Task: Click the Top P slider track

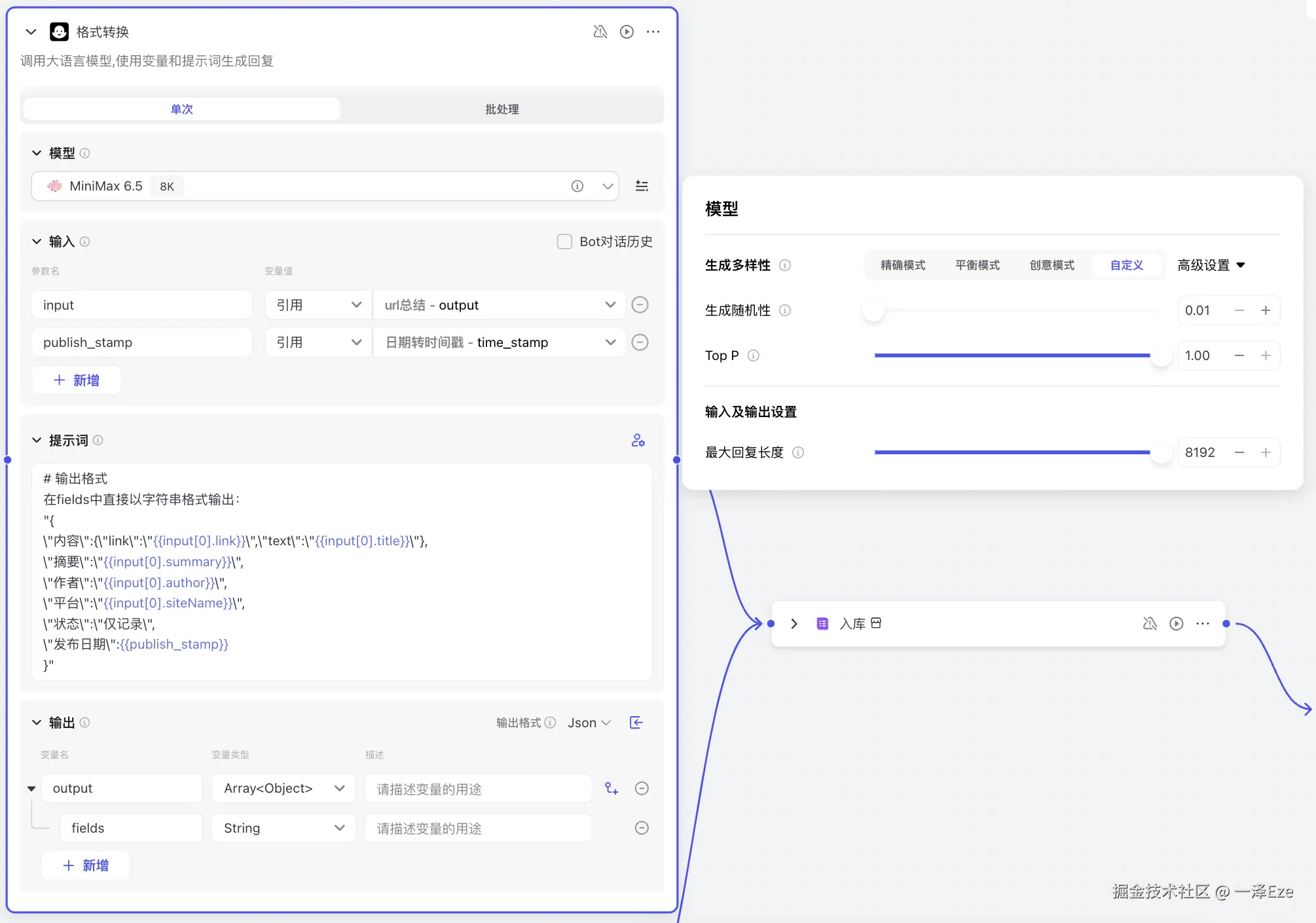Action: click(x=1012, y=355)
